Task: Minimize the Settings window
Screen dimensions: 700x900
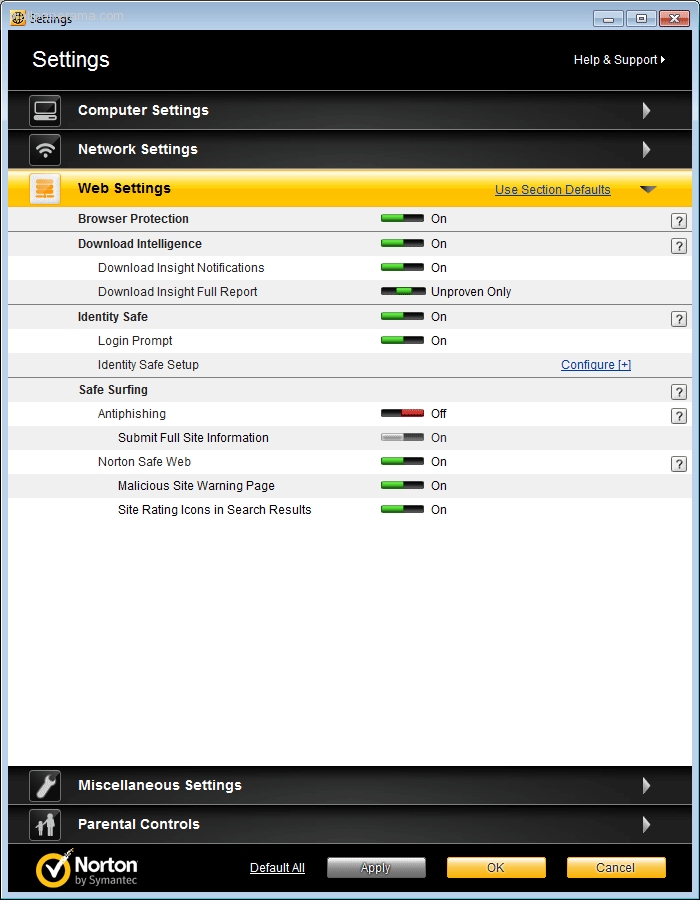Action: [608, 19]
